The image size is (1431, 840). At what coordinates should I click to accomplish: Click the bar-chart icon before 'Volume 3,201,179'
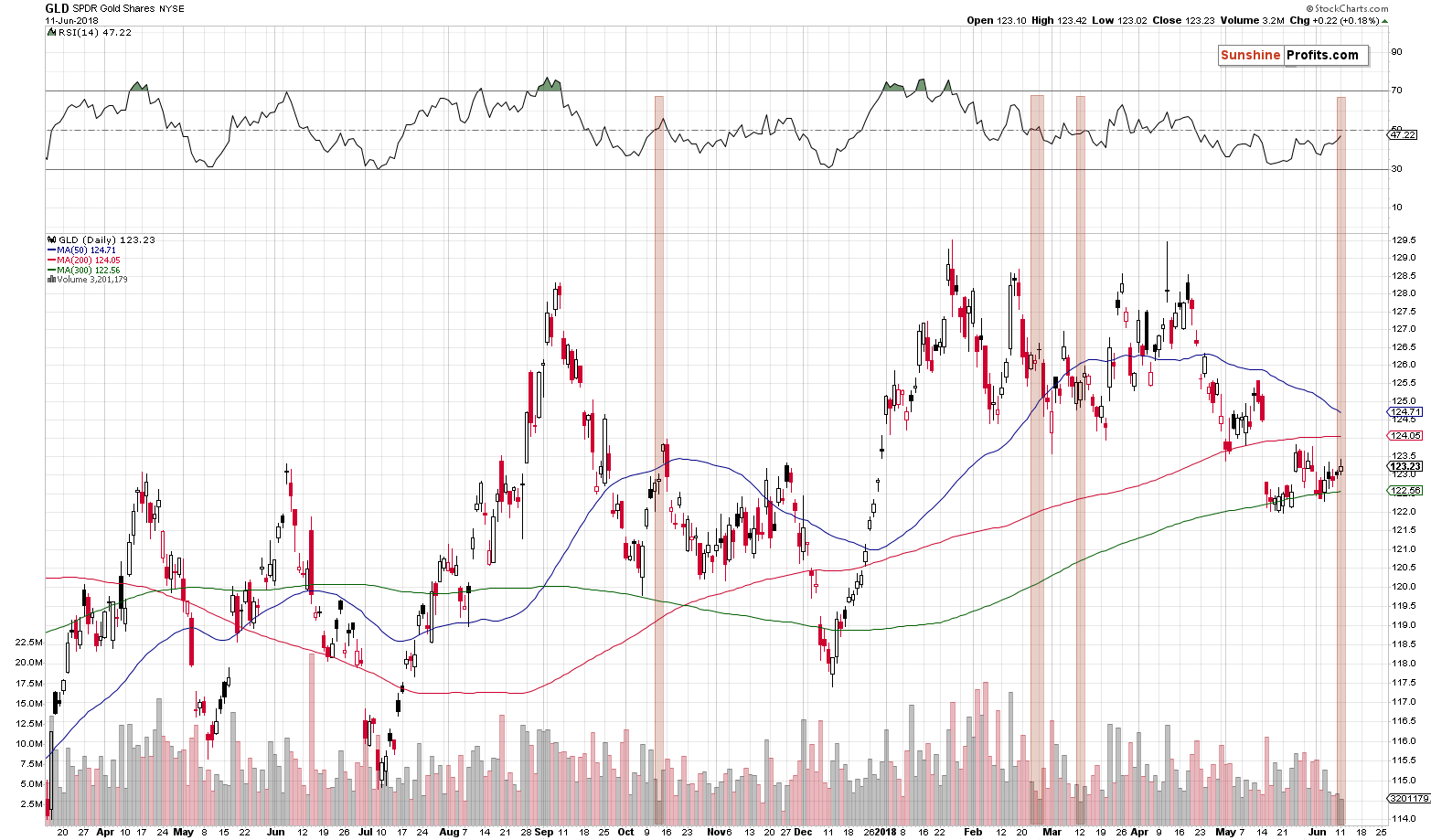click(x=50, y=280)
